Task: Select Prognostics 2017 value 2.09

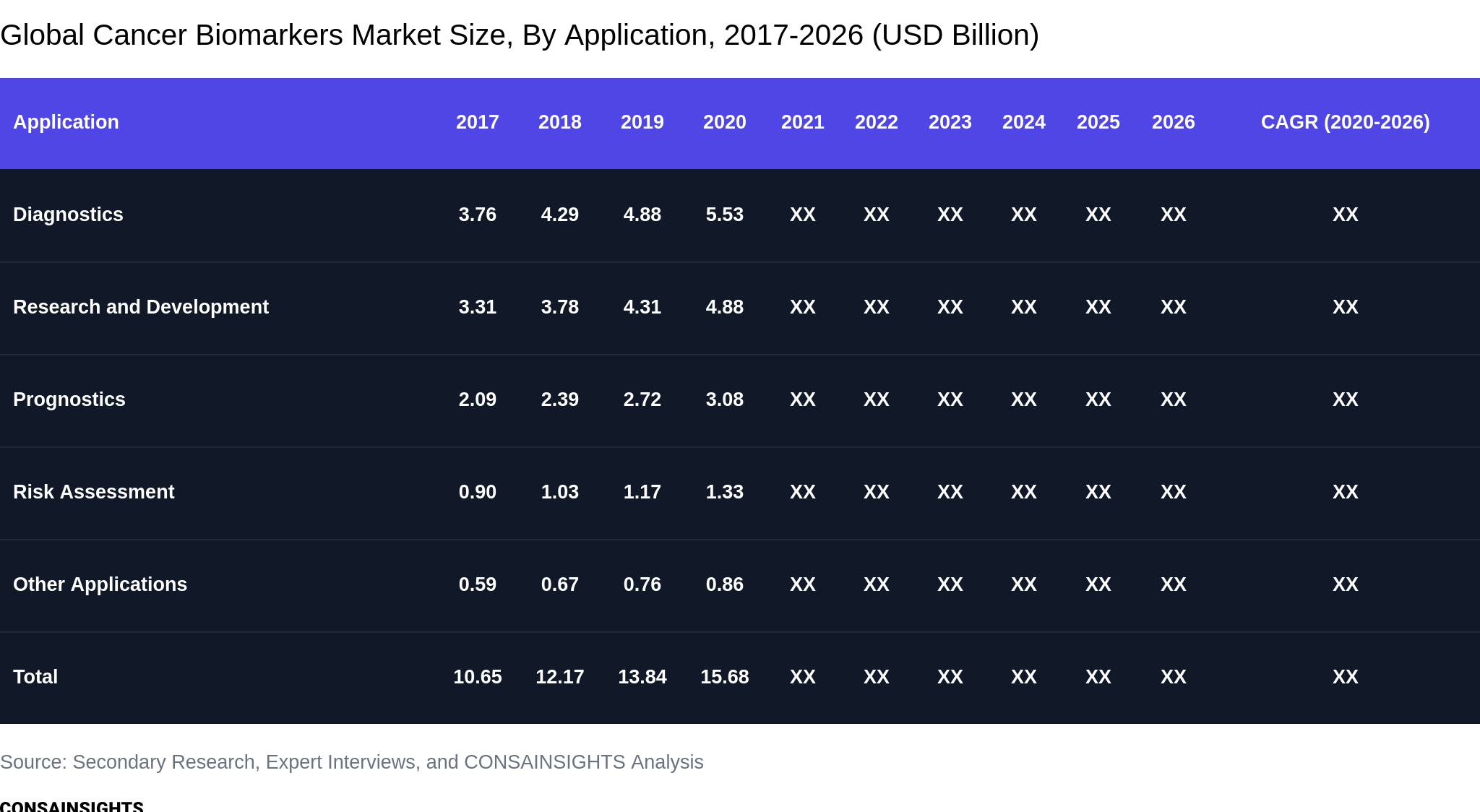Action: click(478, 399)
